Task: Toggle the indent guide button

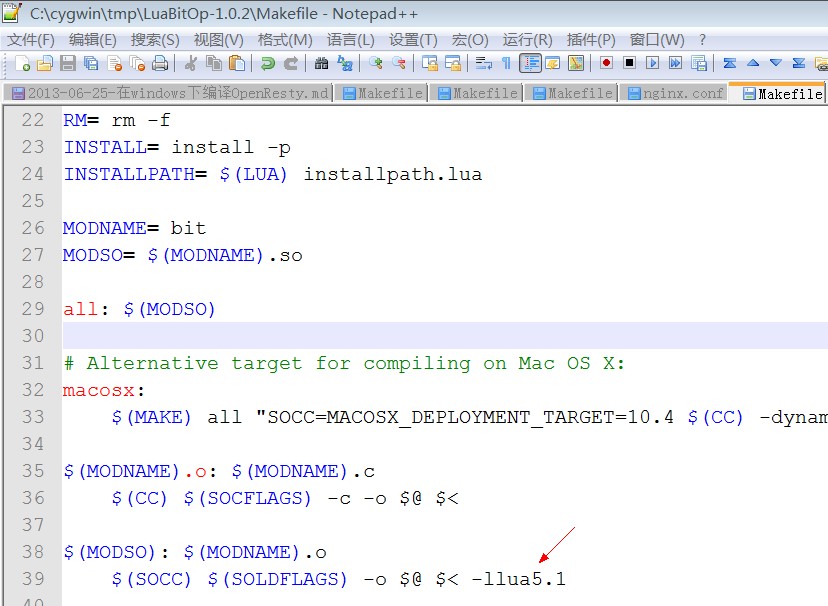Action: (530, 63)
